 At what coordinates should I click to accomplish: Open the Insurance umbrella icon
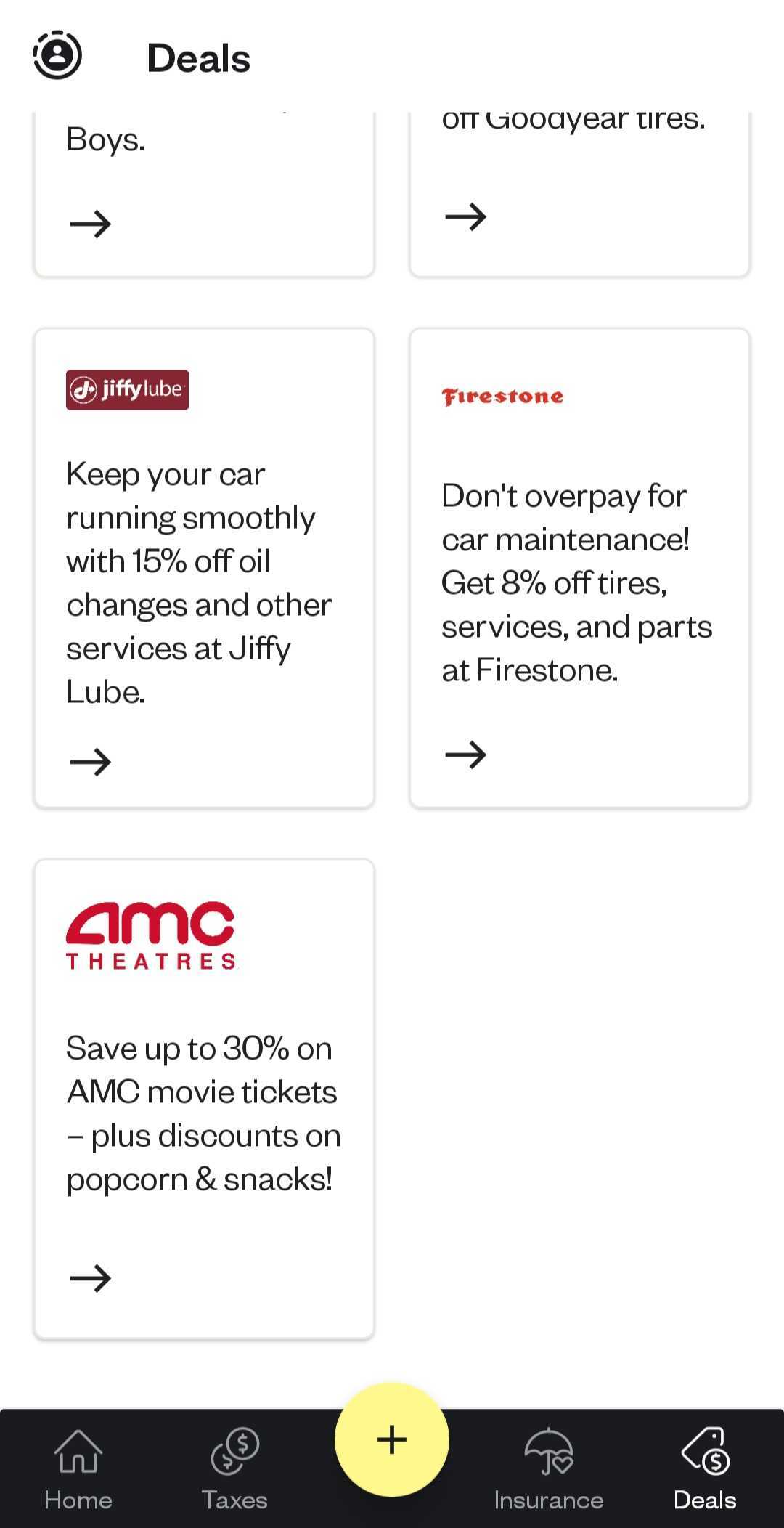click(x=549, y=1451)
